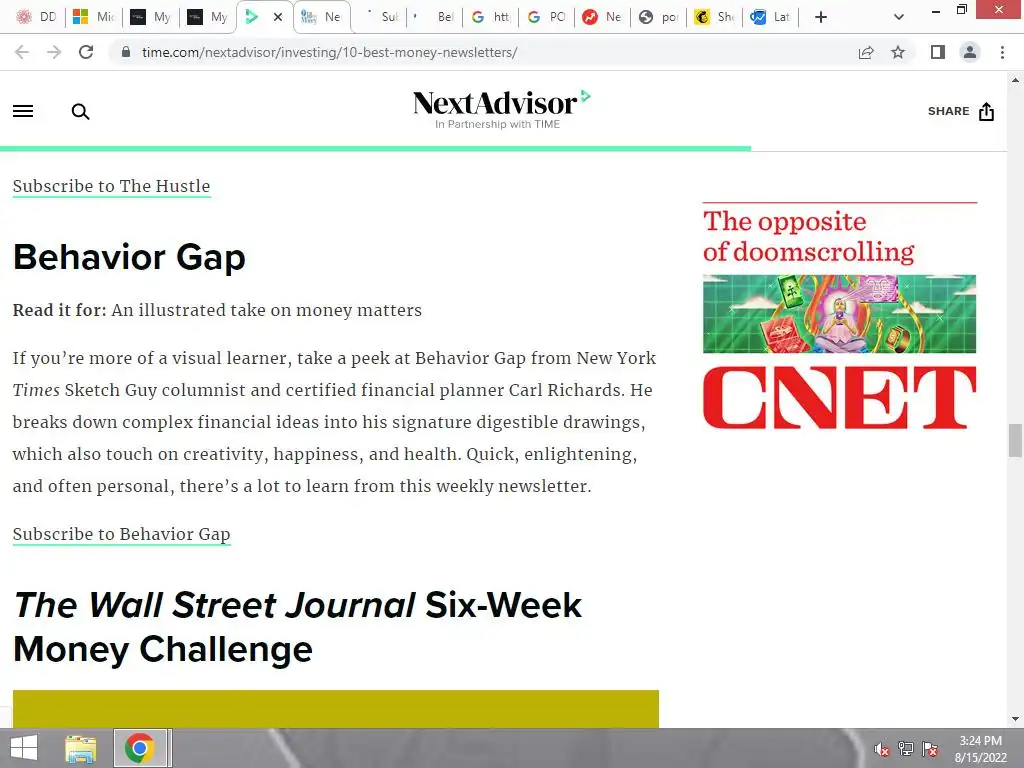The image size is (1024, 768).
Task: Expand the tab search chevron
Action: 899,17
